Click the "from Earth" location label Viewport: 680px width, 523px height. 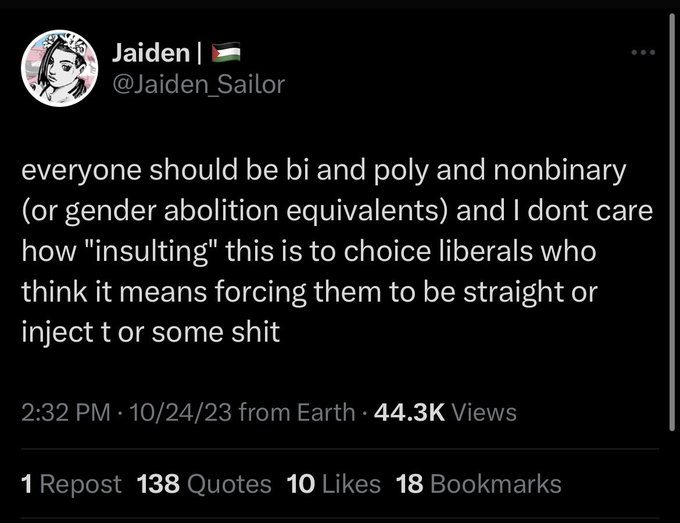(x=297, y=412)
